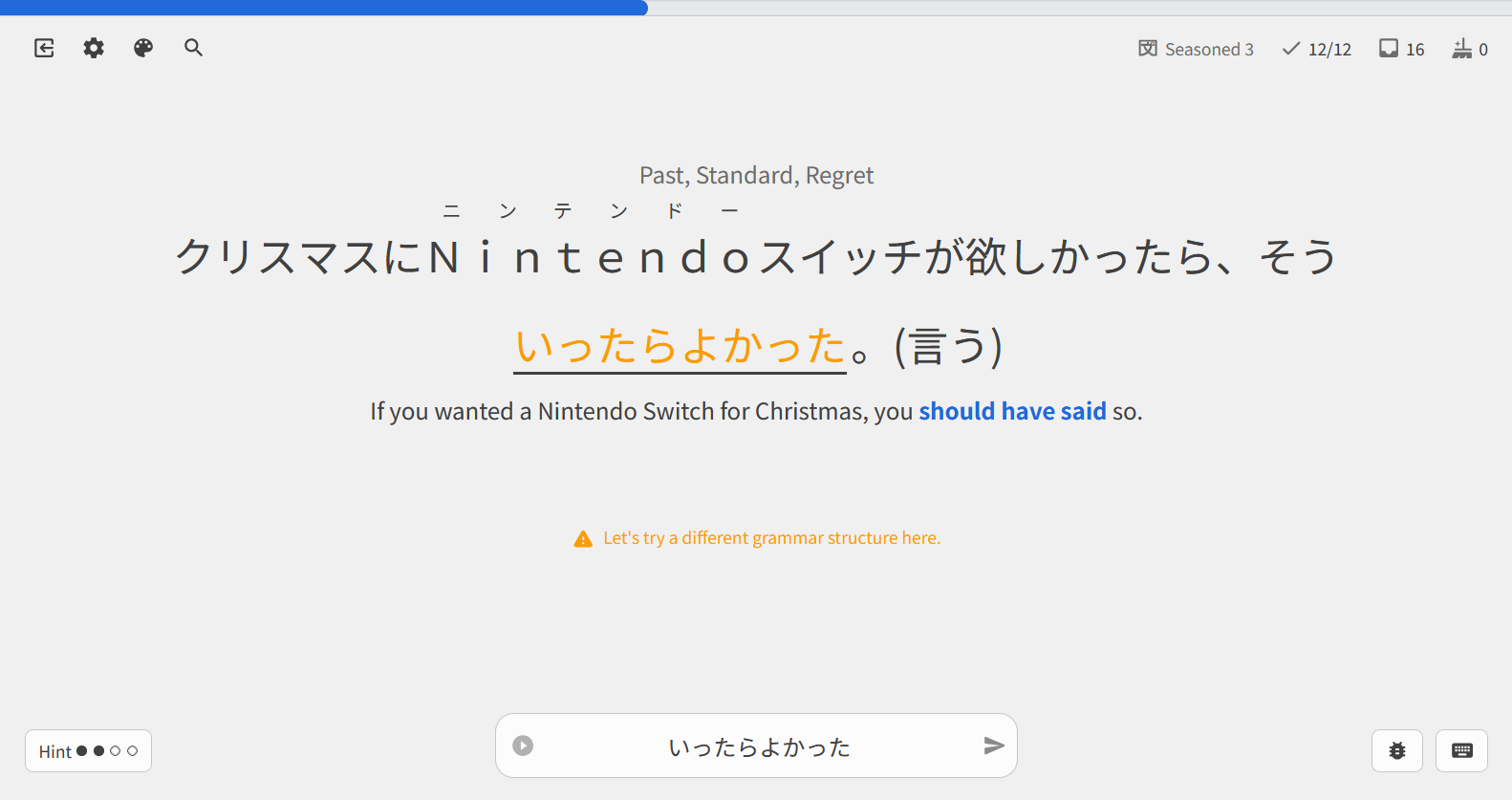Open the settings gear icon
Viewport: 1512px width, 800px height.
[x=94, y=48]
